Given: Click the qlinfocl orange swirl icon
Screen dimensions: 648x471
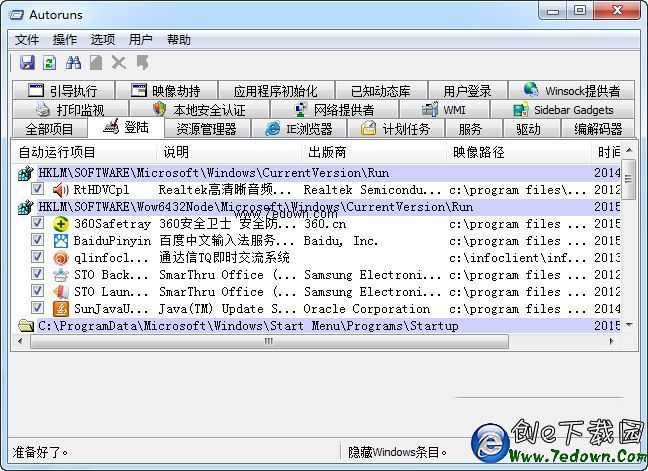Looking at the screenshot, I should click(x=61, y=258).
